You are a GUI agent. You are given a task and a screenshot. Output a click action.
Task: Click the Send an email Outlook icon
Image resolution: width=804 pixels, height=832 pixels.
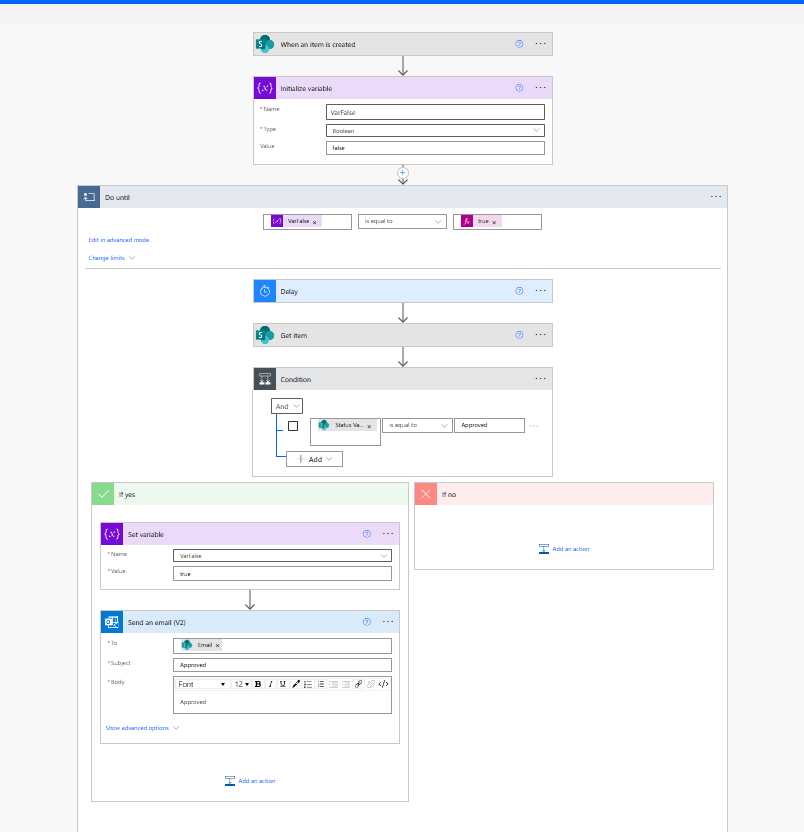pyautogui.click(x=112, y=622)
